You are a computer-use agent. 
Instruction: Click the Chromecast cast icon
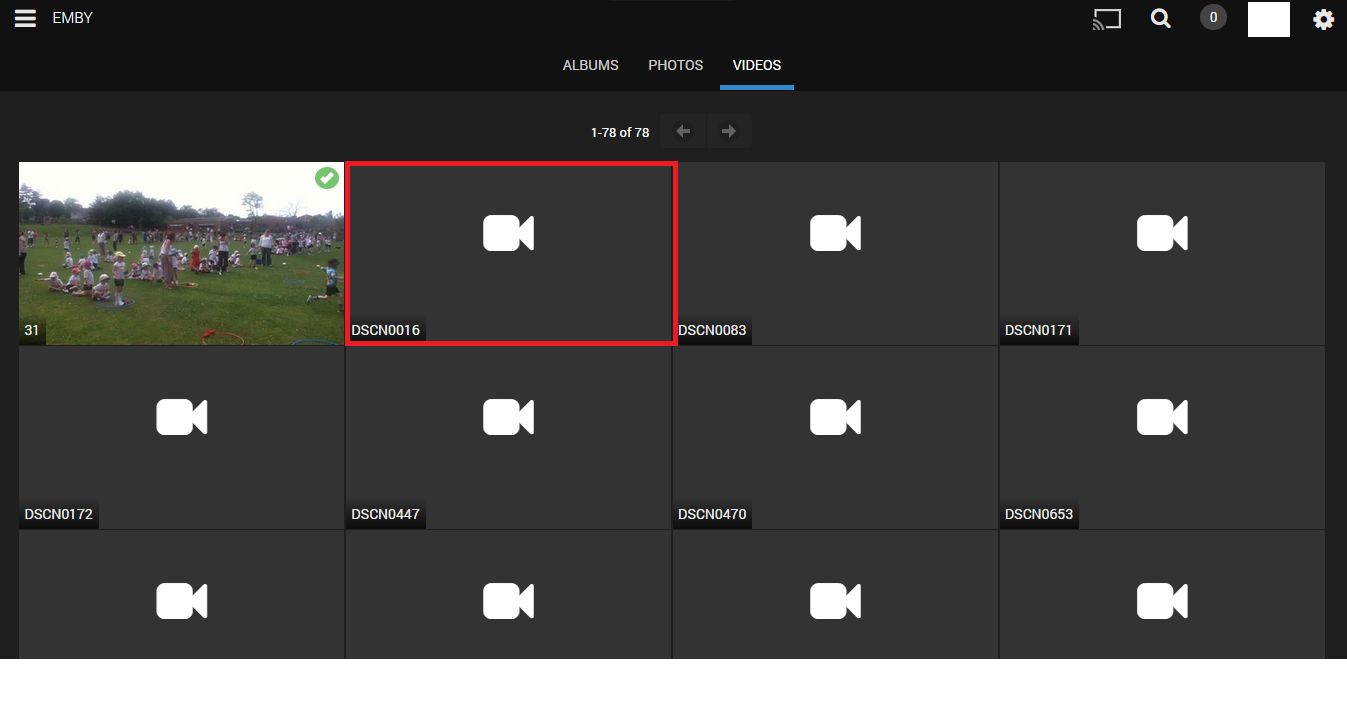pos(1106,18)
